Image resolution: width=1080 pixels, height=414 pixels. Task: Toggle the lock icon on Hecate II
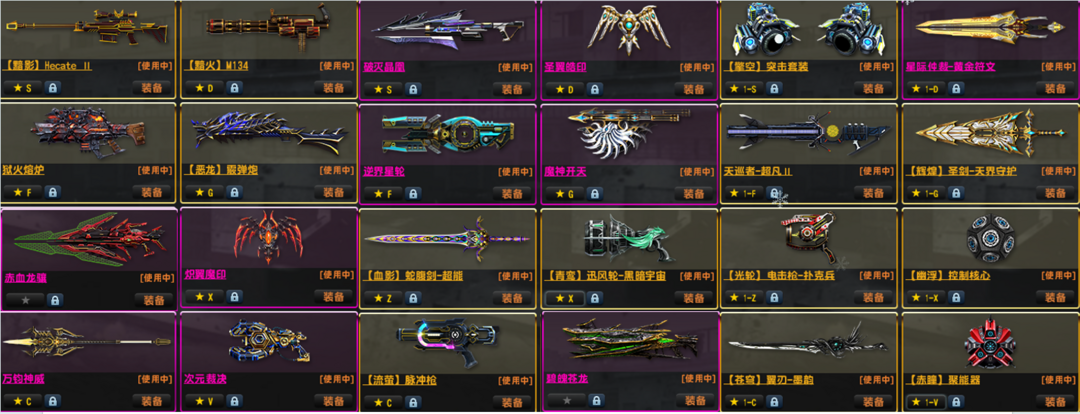pyautogui.click(x=52, y=88)
